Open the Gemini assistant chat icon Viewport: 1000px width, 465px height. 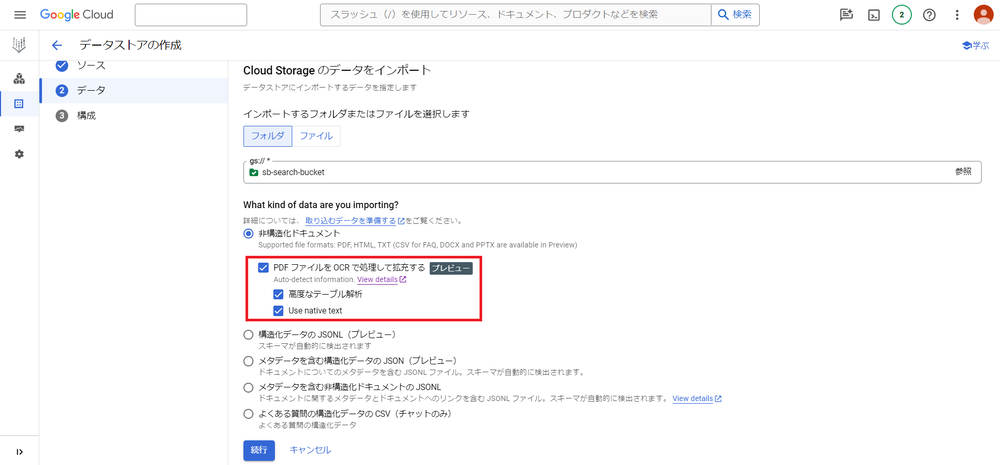click(x=846, y=15)
